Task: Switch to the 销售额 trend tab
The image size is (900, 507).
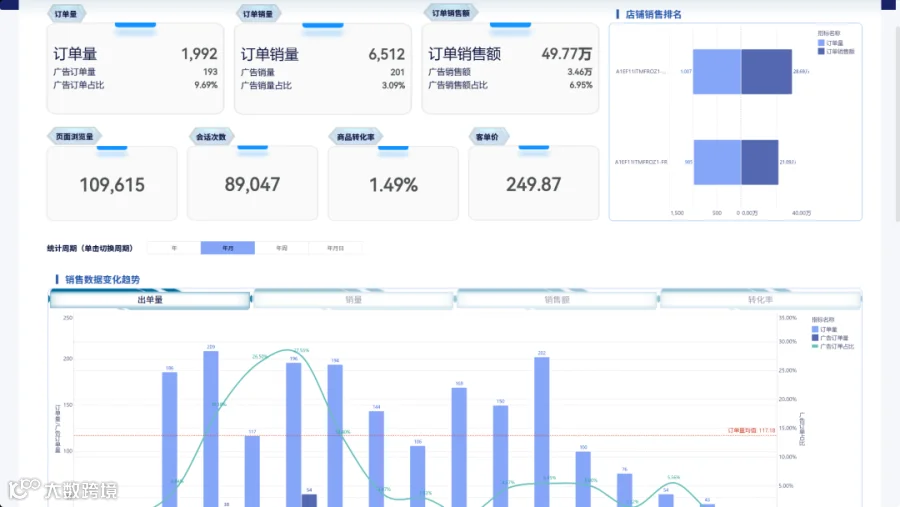Action: tap(557, 300)
